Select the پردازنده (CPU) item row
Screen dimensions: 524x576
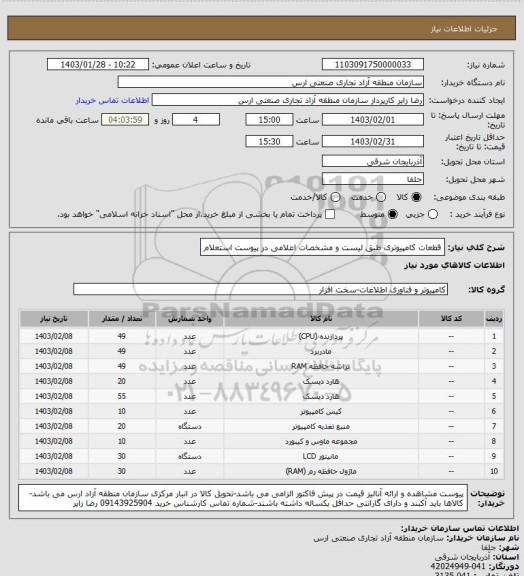pyautogui.click(x=262, y=336)
